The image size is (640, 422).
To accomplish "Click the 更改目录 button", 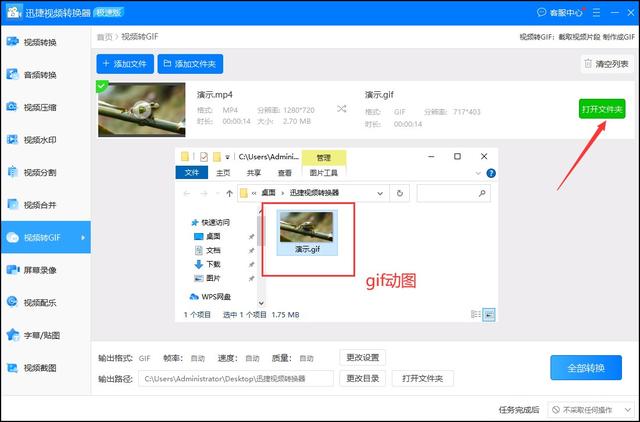I will point(362,378).
